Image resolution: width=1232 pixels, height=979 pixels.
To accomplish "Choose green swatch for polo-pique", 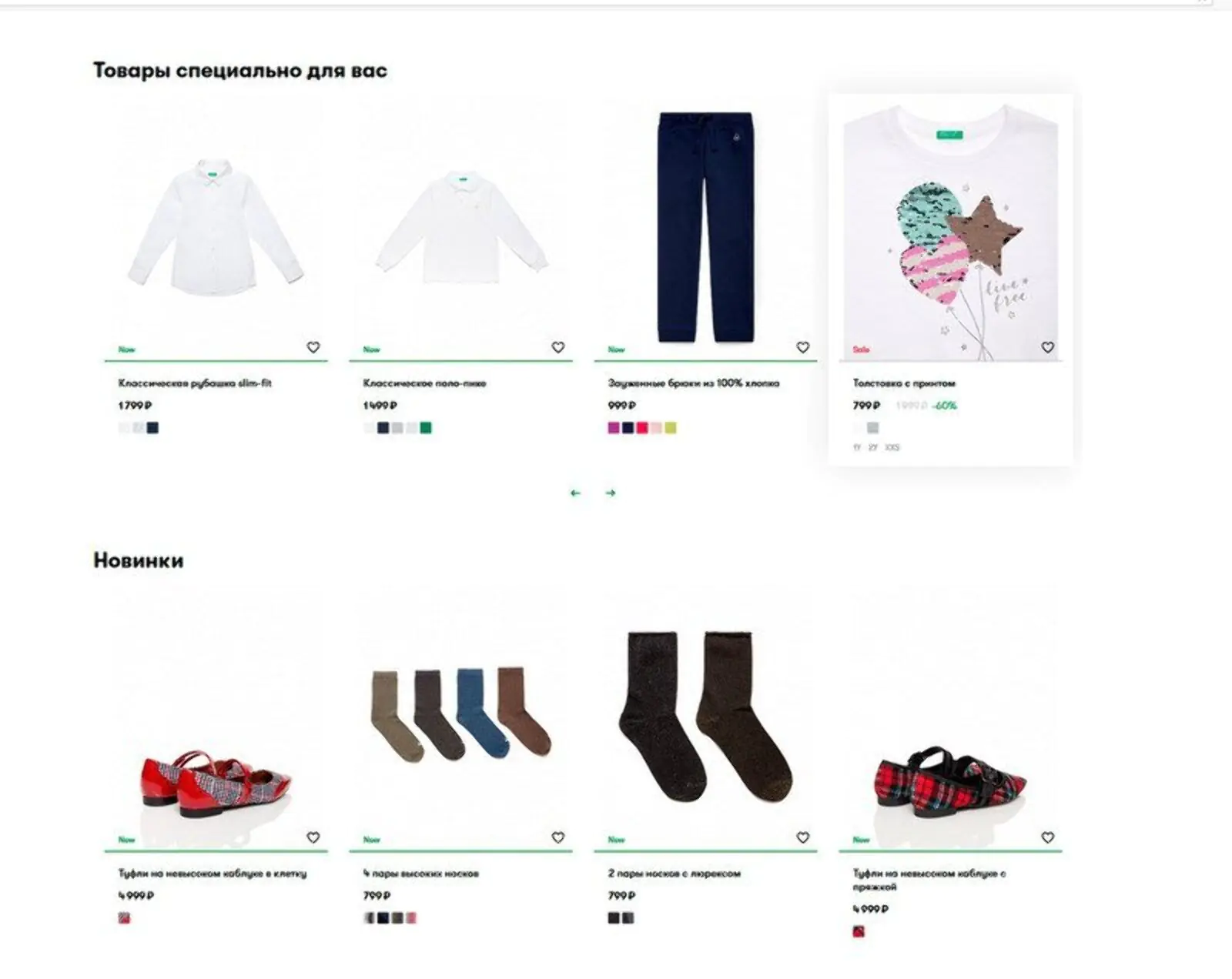I will 426,428.
